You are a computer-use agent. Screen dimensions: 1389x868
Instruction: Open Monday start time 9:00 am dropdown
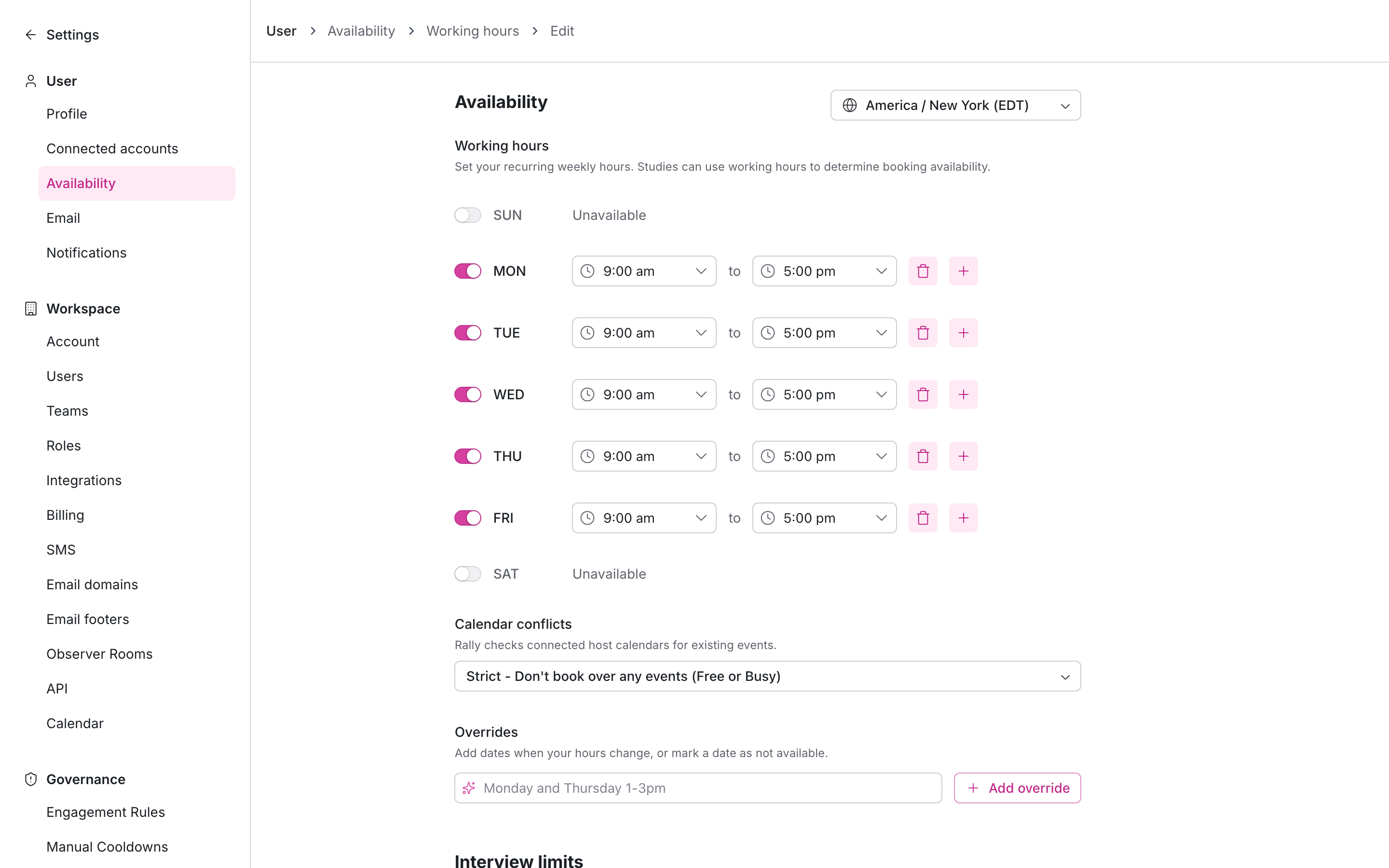pos(644,271)
